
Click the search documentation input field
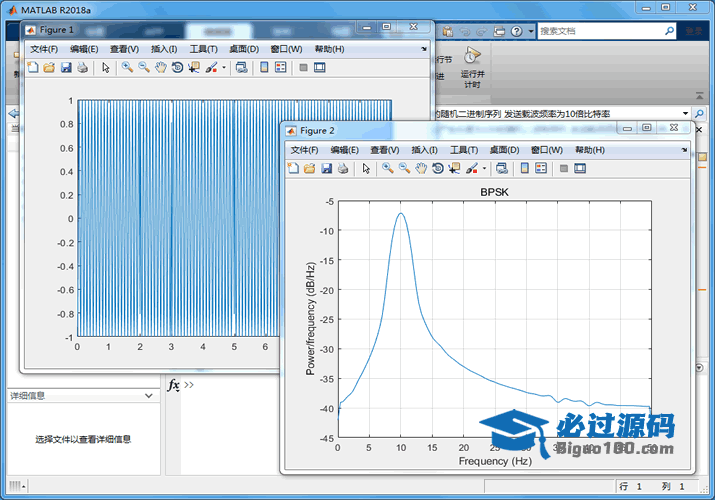pyautogui.click(x=600, y=31)
